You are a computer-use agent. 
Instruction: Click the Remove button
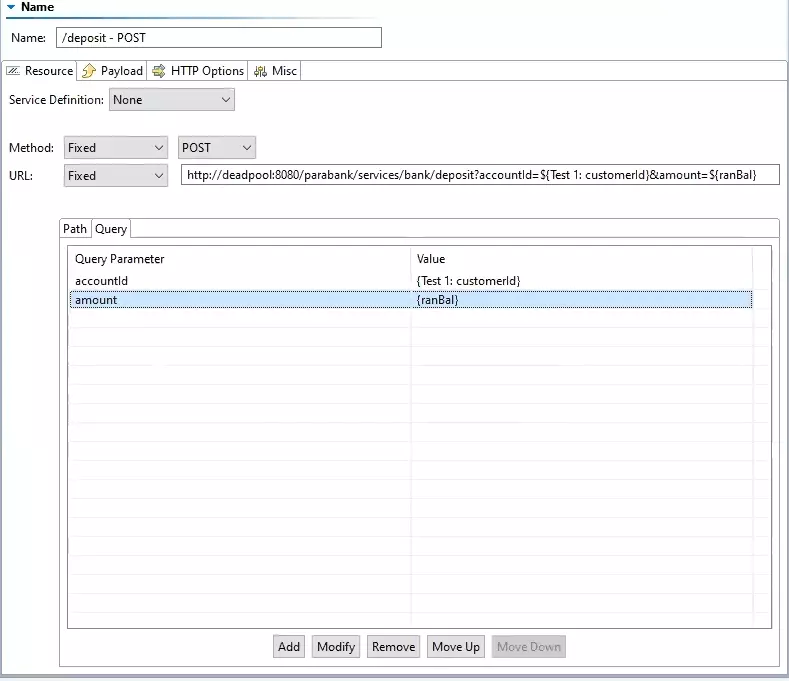[393, 647]
